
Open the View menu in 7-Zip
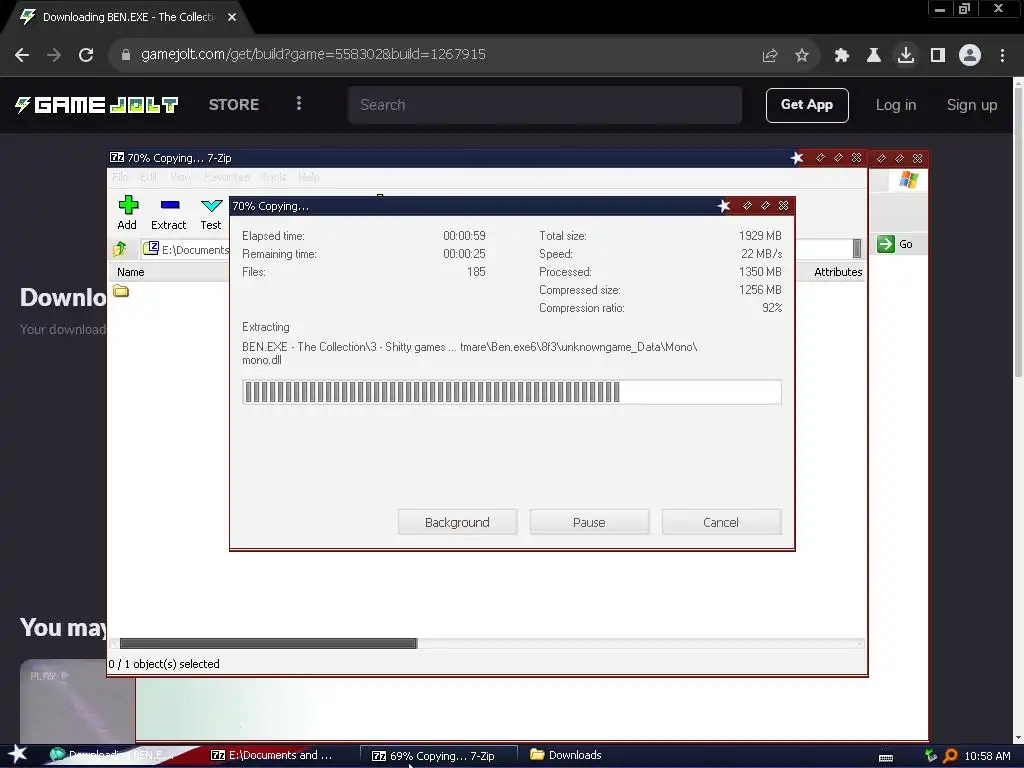(181, 178)
